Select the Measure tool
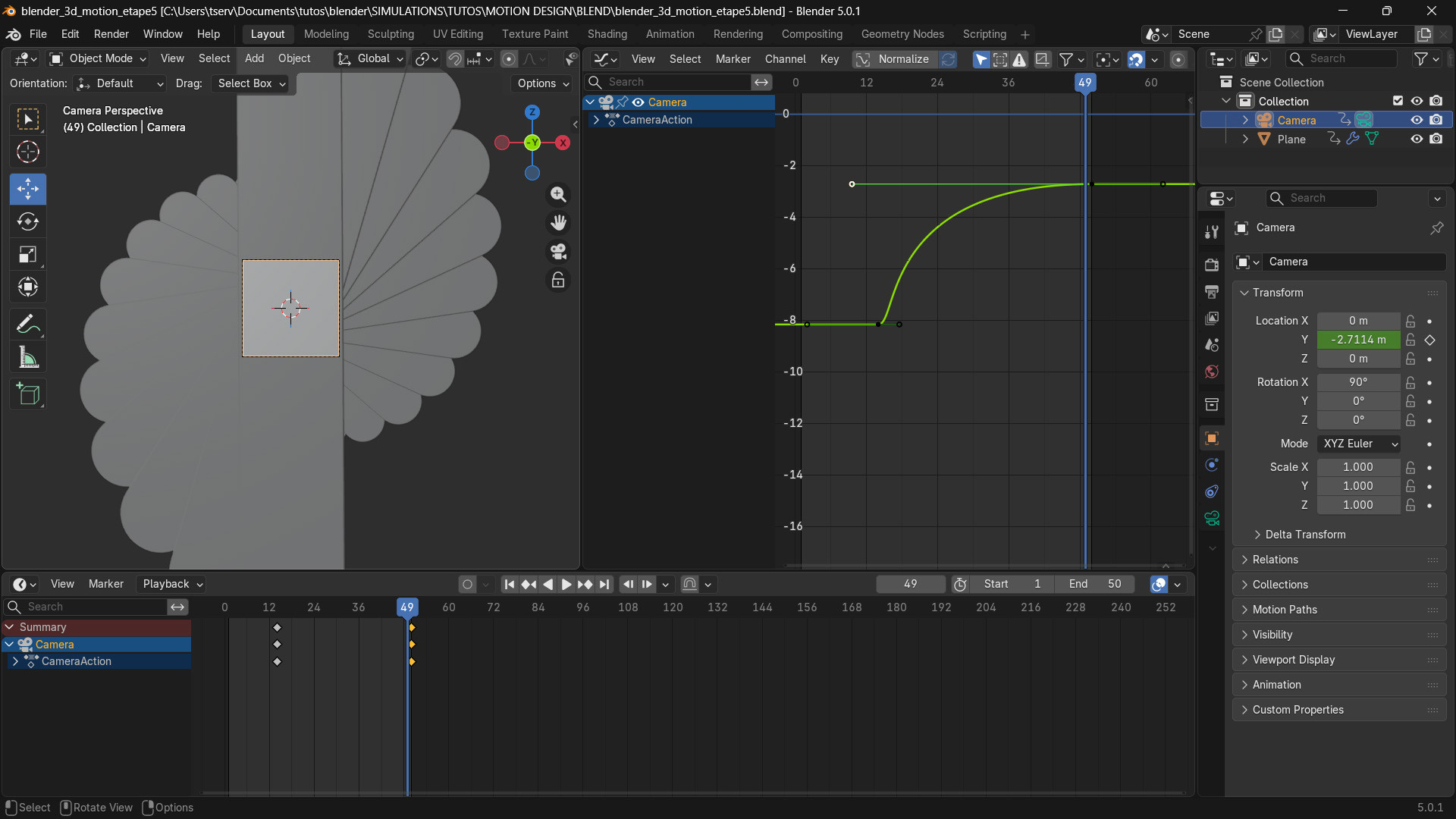Image resolution: width=1456 pixels, height=819 pixels. tap(28, 358)
